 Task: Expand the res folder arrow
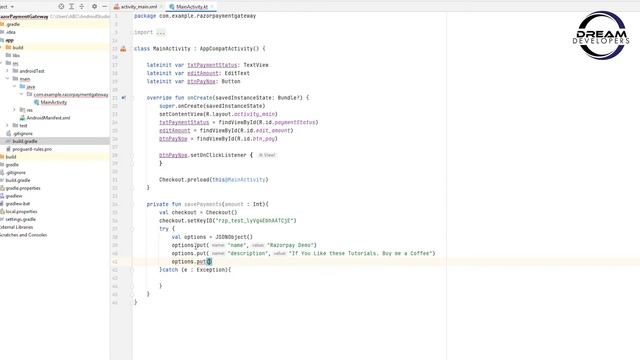click(15, 110)
